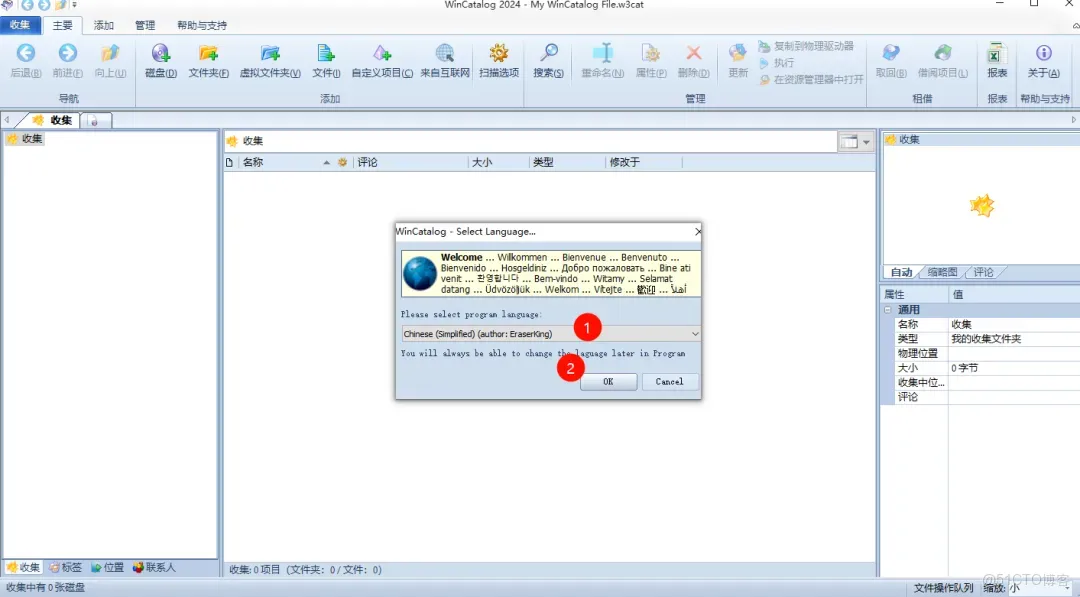Viewport: 1080px width, 597px height.
Task: Switch to 添加 ribbon tab
Action: [x=104, y=25]
